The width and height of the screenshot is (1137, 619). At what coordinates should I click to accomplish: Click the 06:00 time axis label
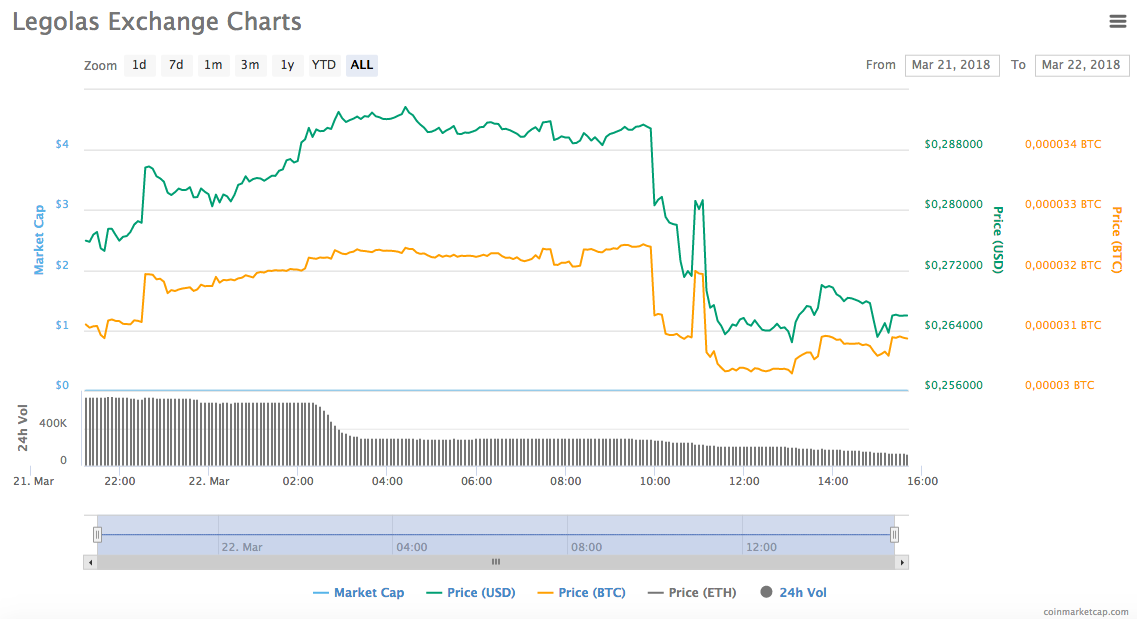click(x=476, y=481)
